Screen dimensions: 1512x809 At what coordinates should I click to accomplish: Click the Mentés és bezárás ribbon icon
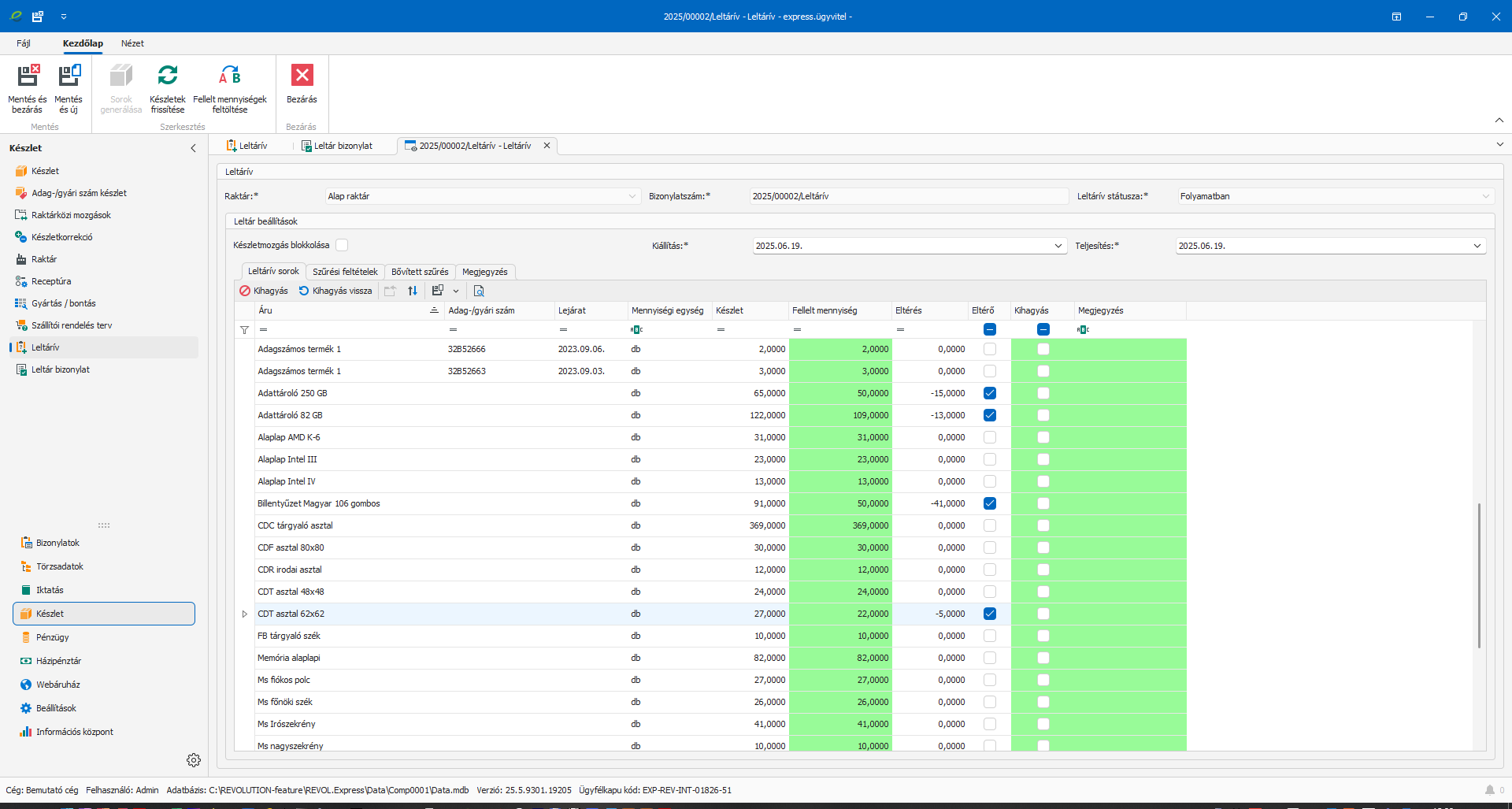point(28,76)
